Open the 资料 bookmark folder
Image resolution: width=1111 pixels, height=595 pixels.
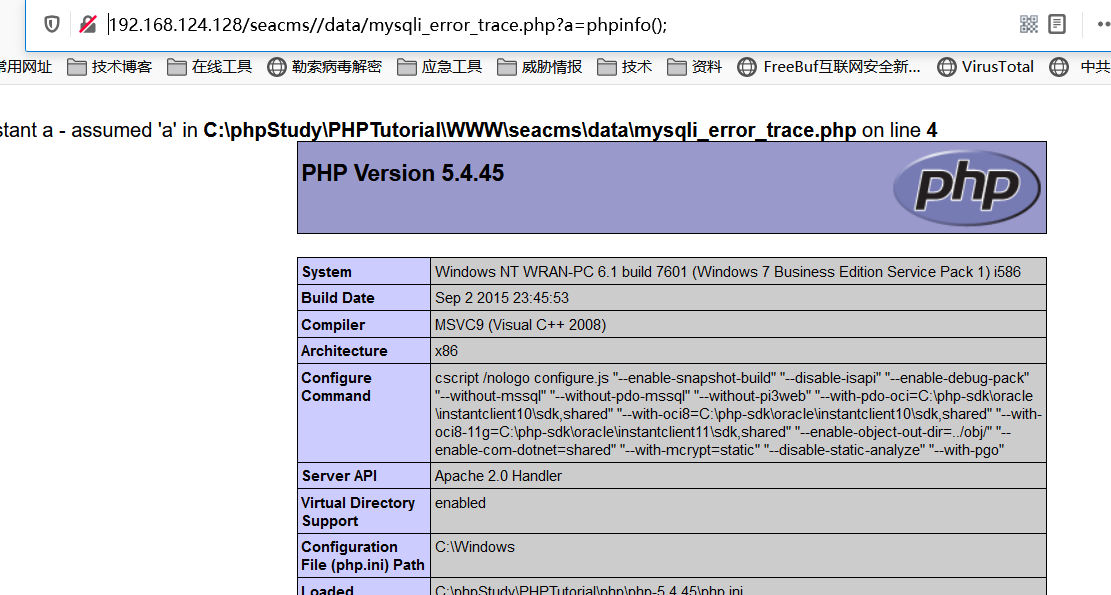tap(694, 67)
